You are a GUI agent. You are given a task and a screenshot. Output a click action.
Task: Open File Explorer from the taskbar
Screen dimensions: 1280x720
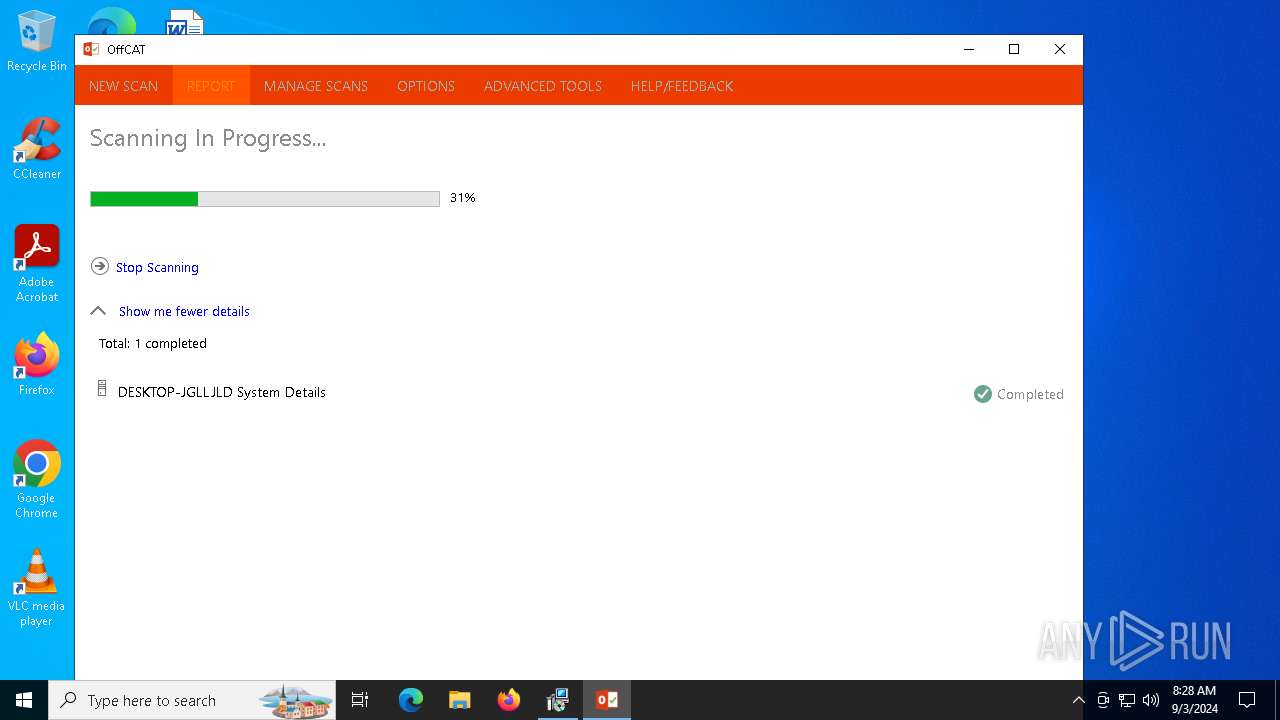[x=460, y=700]
